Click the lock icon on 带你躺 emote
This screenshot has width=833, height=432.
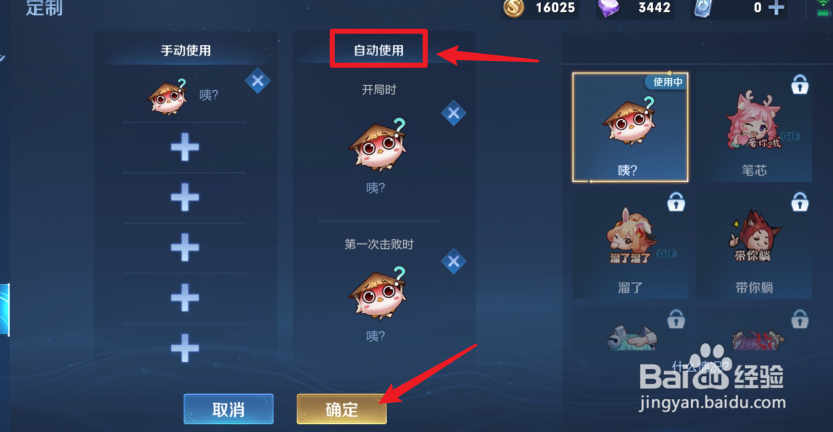800,202
